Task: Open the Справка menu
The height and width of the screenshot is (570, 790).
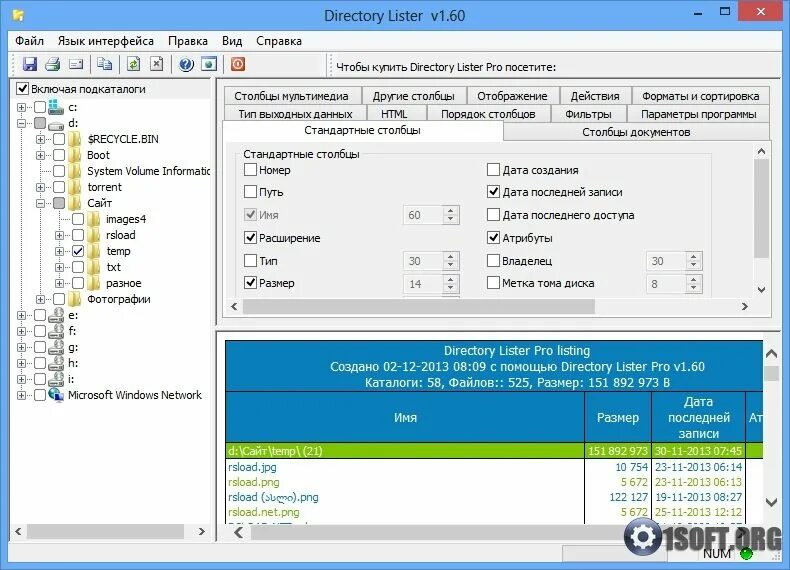Action: coord(279,41)
